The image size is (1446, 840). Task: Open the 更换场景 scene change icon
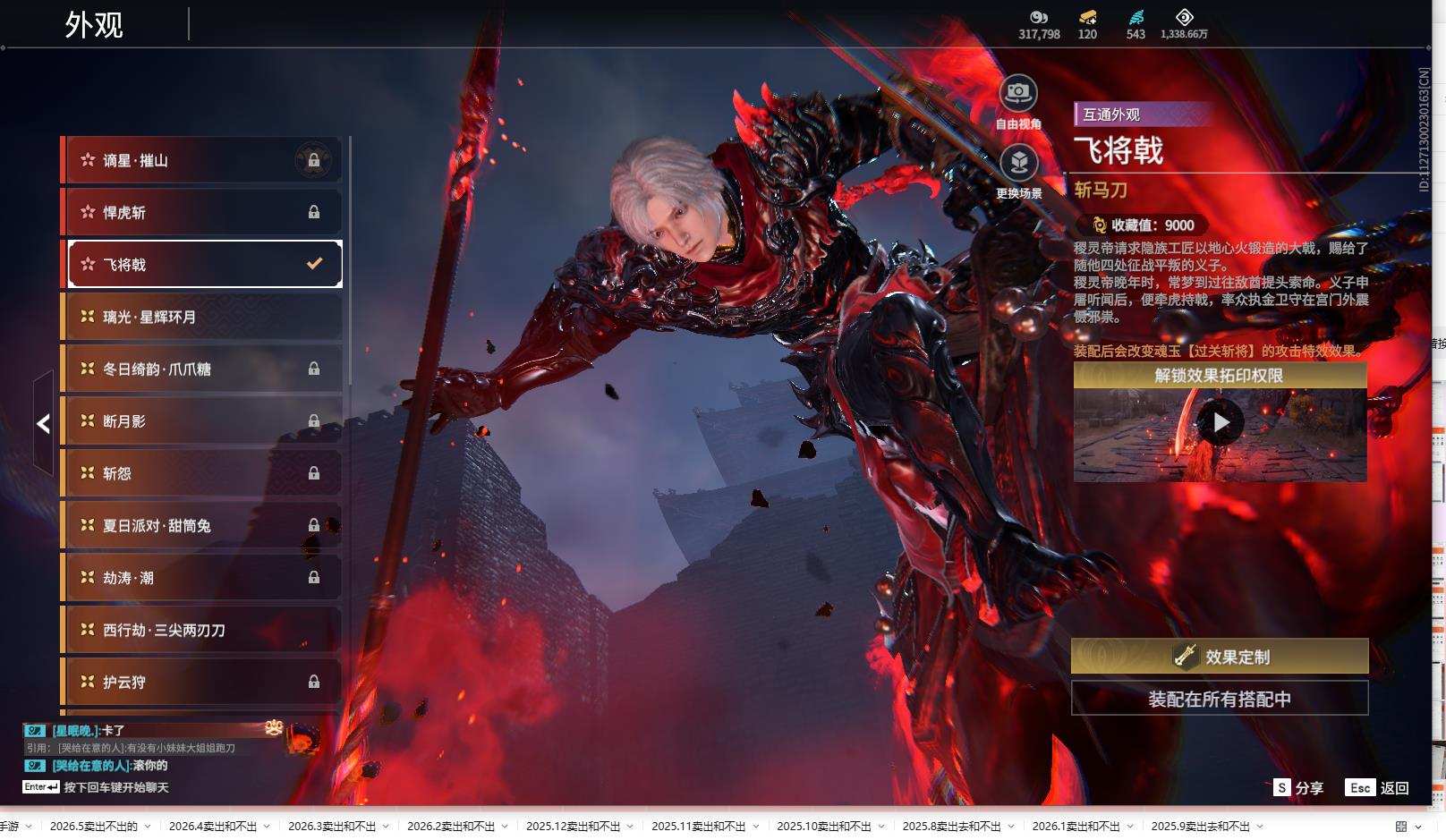[1018, 162]
